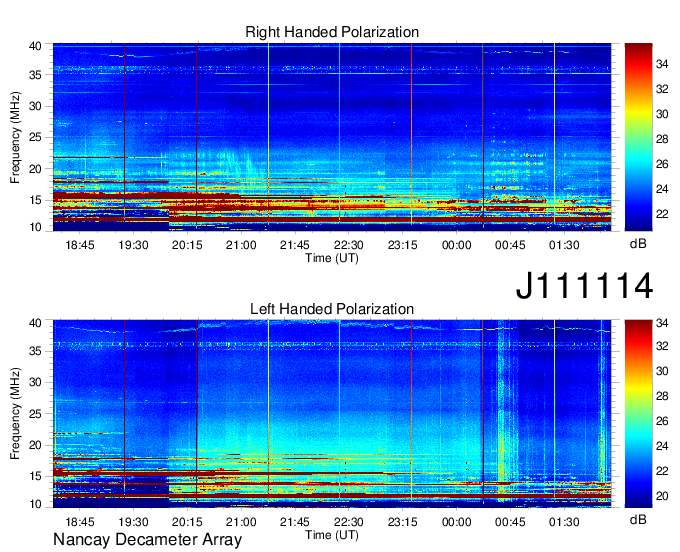Click "20:15" tick on right-handed plot time axis
Screen dimensions: 680x552
(x=187, y=245)
